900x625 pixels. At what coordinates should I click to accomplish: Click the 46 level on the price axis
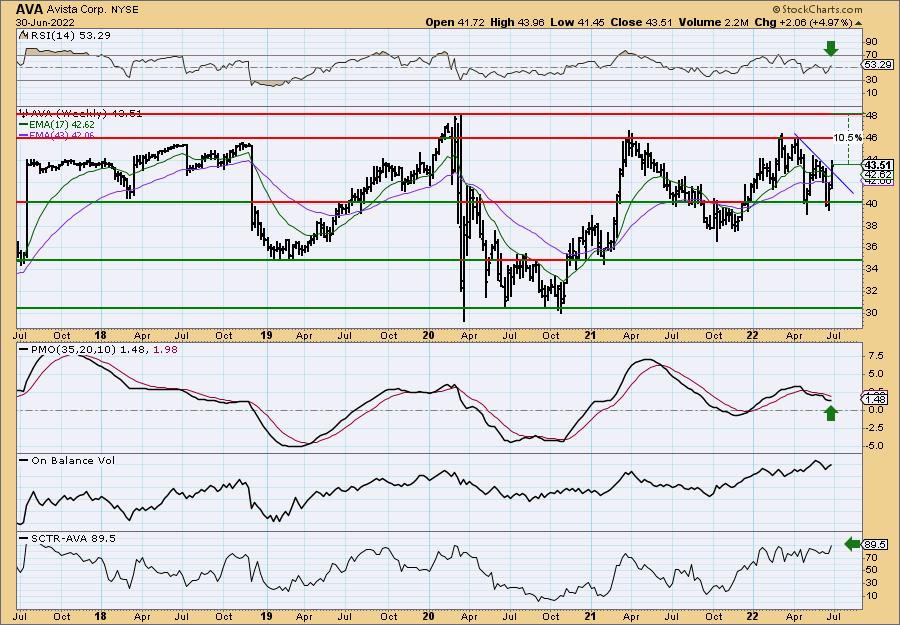(x=871, y=137)
